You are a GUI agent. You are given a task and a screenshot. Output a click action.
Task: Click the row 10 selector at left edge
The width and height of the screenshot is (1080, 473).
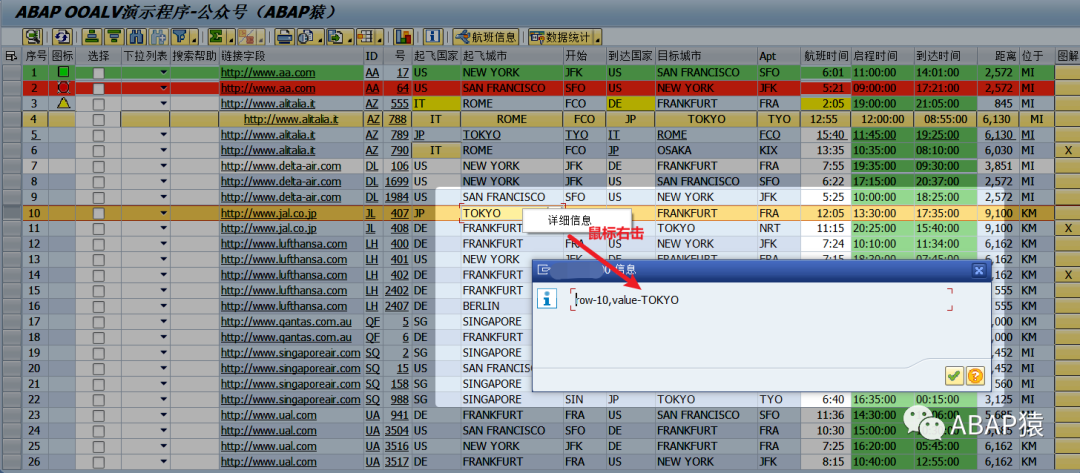(x=11, y=213)
